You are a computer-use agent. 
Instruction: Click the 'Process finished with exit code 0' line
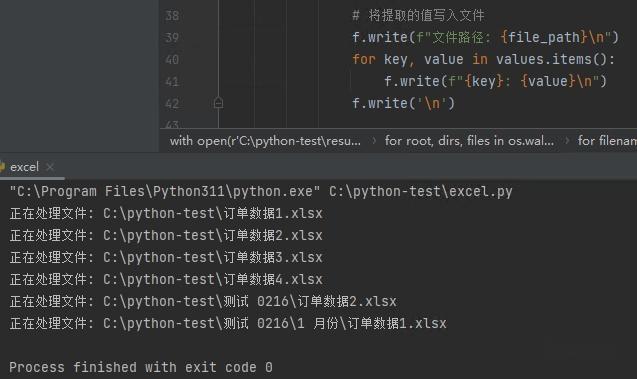point(141,367)
